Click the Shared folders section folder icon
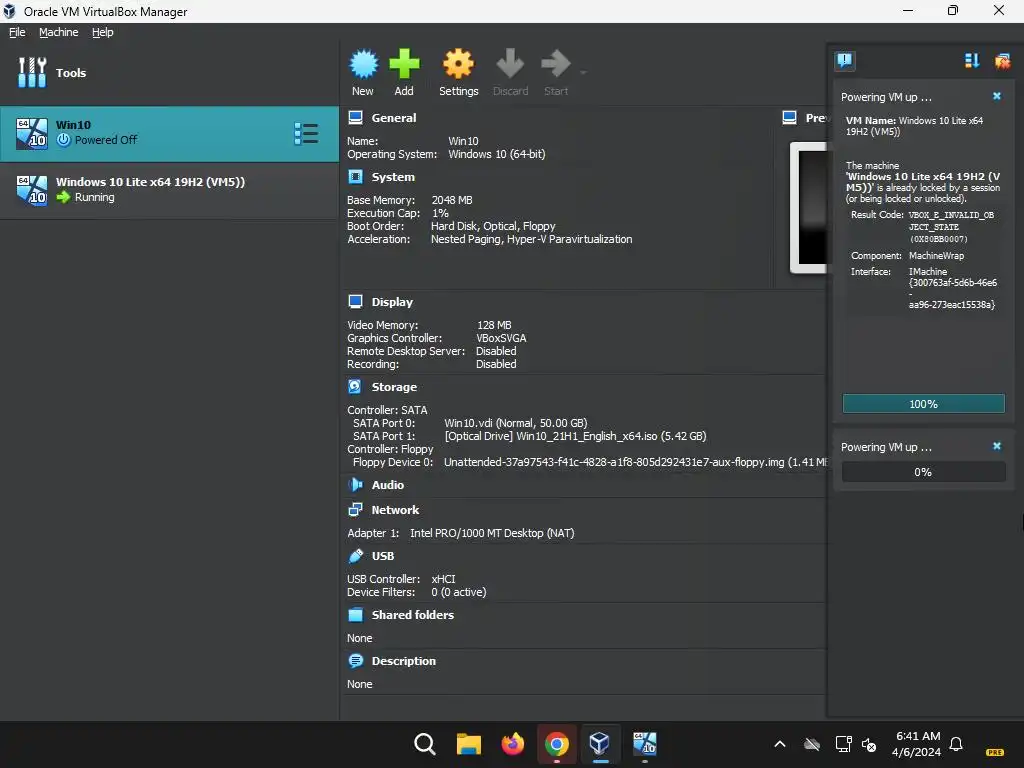The image size is (1024, 768). [x=355, y=615]
